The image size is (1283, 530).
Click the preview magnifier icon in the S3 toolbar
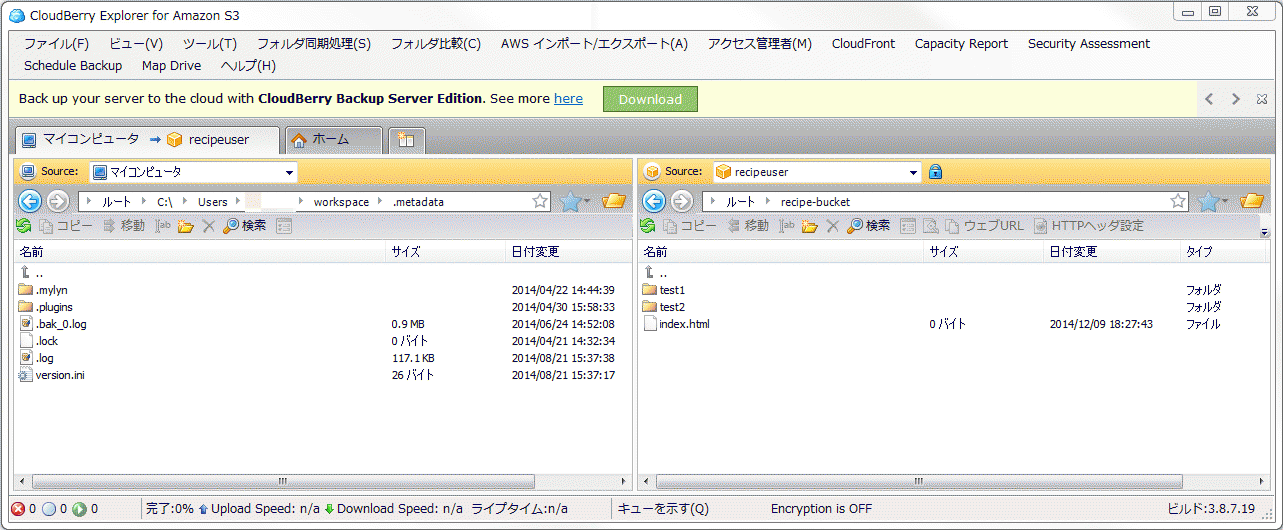(x=930, y=226)
